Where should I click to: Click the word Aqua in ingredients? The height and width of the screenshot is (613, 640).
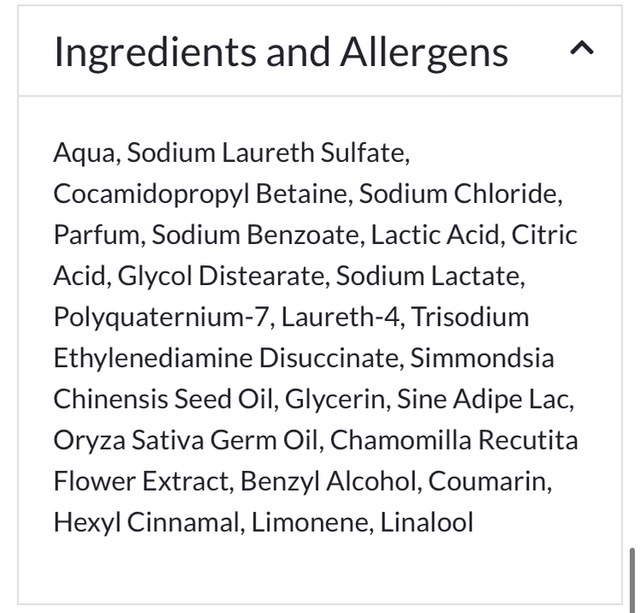(85, 153)
